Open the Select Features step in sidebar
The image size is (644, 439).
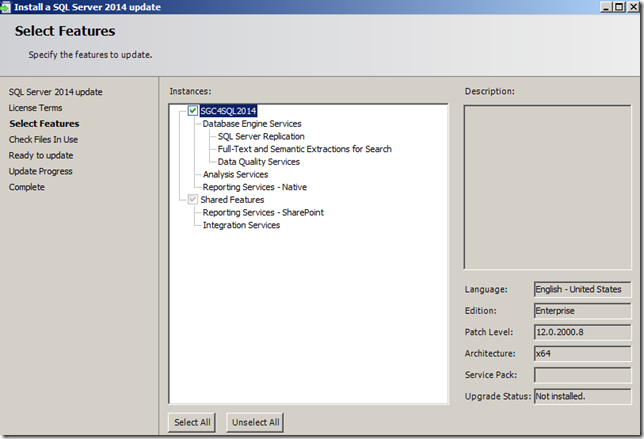point(44,124)
